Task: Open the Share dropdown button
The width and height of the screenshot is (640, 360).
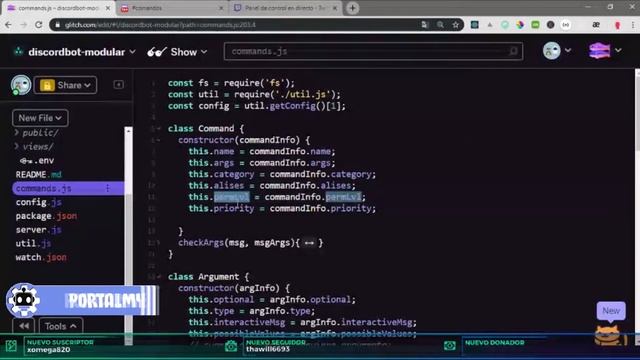Action: coord(65,85)
